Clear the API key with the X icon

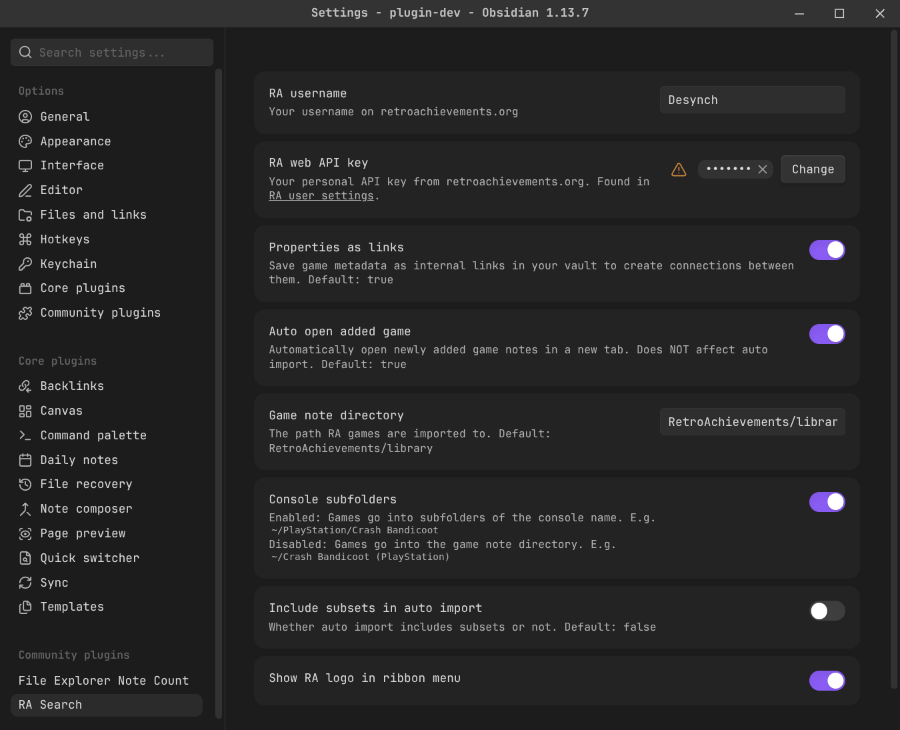point(763,169)
